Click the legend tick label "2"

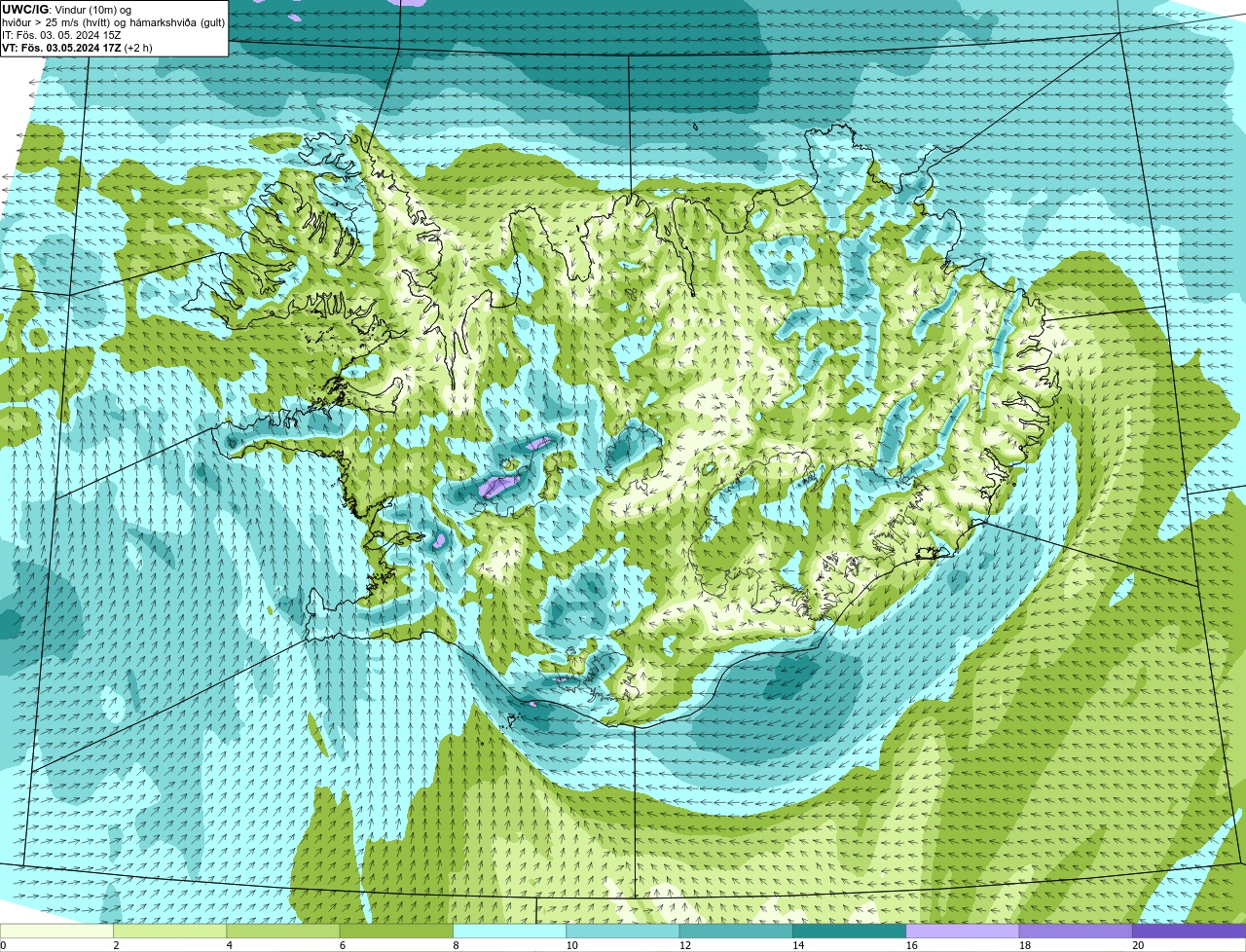coord(116,945)
